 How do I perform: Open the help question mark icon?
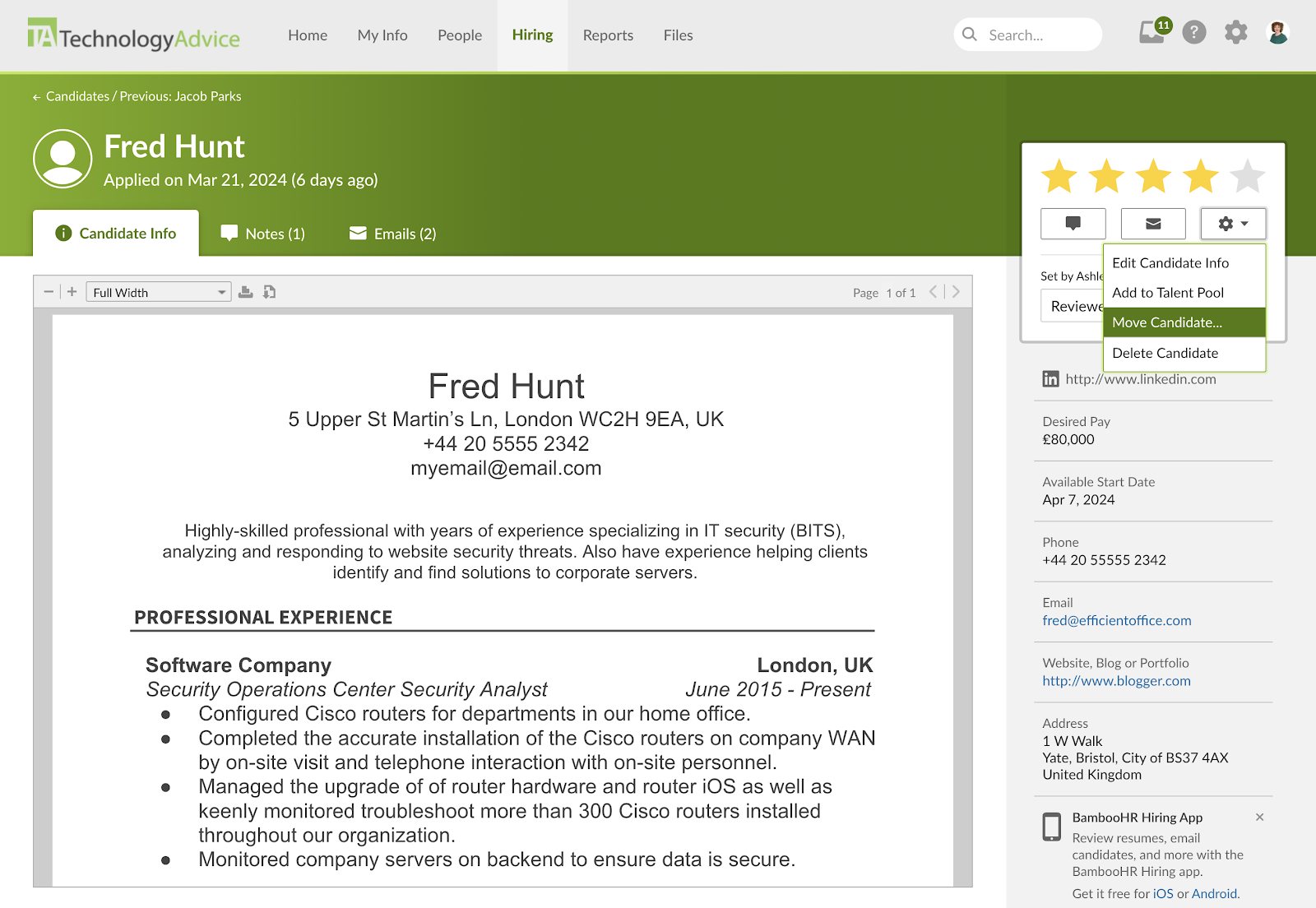click(1194, 33)
